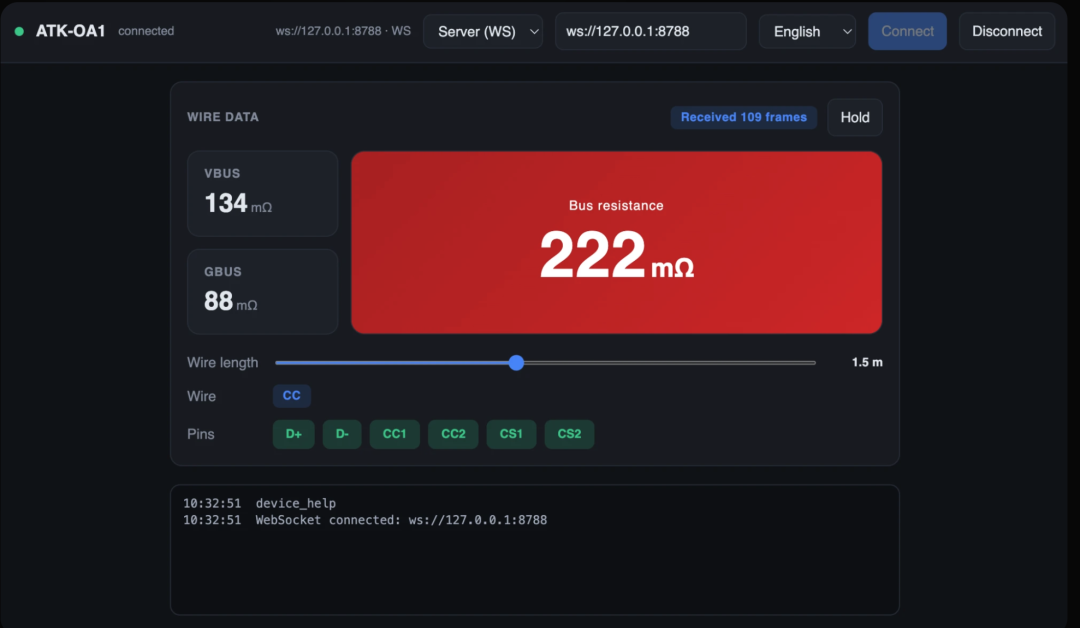The width and height of the screenshot is (1080, 628).
Task: Click the CC2 pin badge
Action: coord(453,435)
